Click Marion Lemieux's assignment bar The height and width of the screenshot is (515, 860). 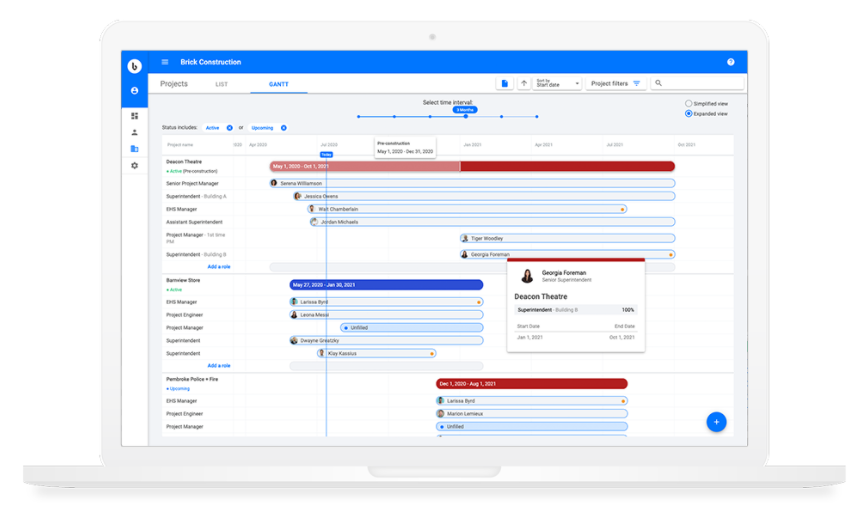click(x=531, y=414)
